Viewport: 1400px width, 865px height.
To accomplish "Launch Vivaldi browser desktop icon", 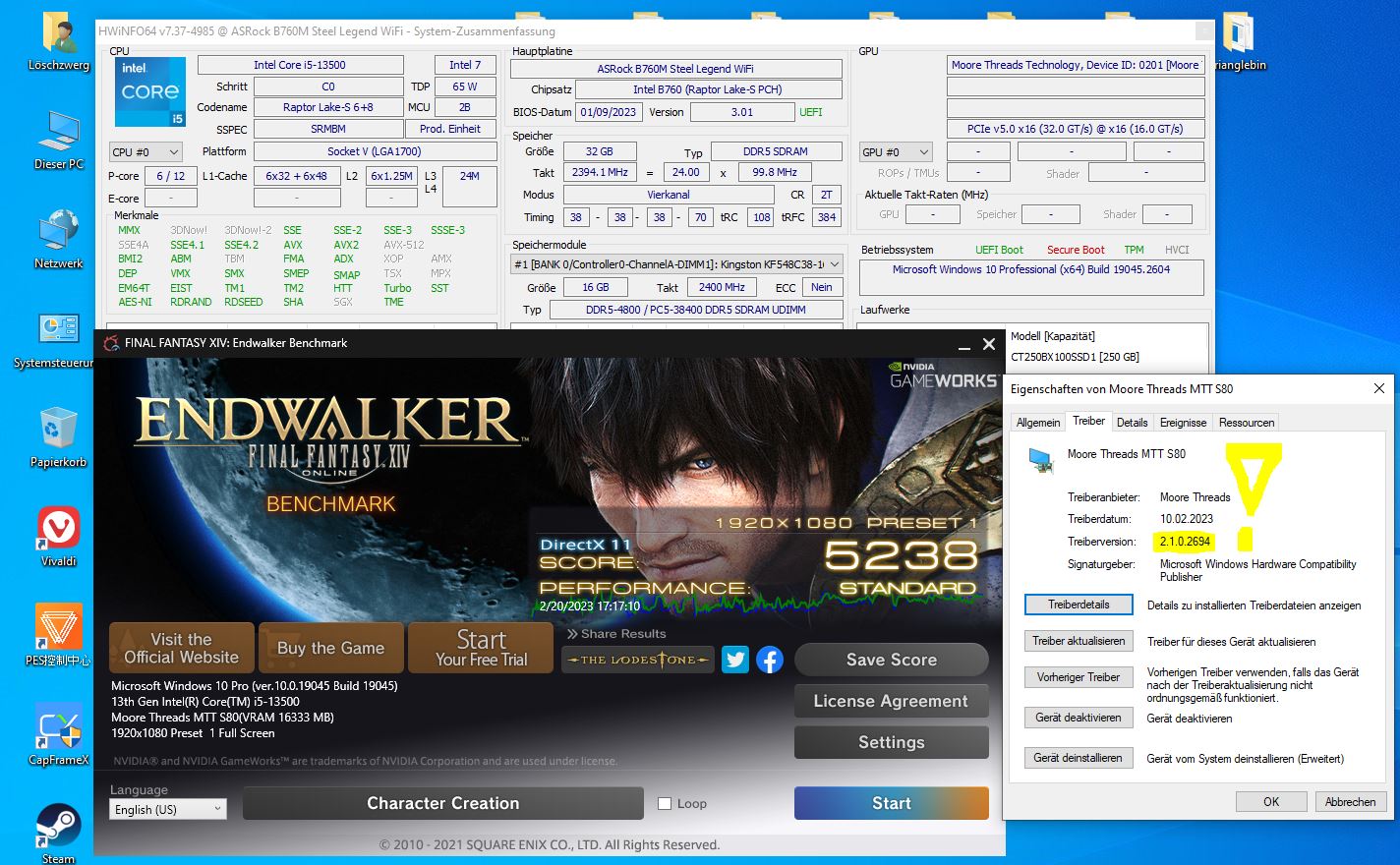I will pyautogui.click(x=59, y=529).
